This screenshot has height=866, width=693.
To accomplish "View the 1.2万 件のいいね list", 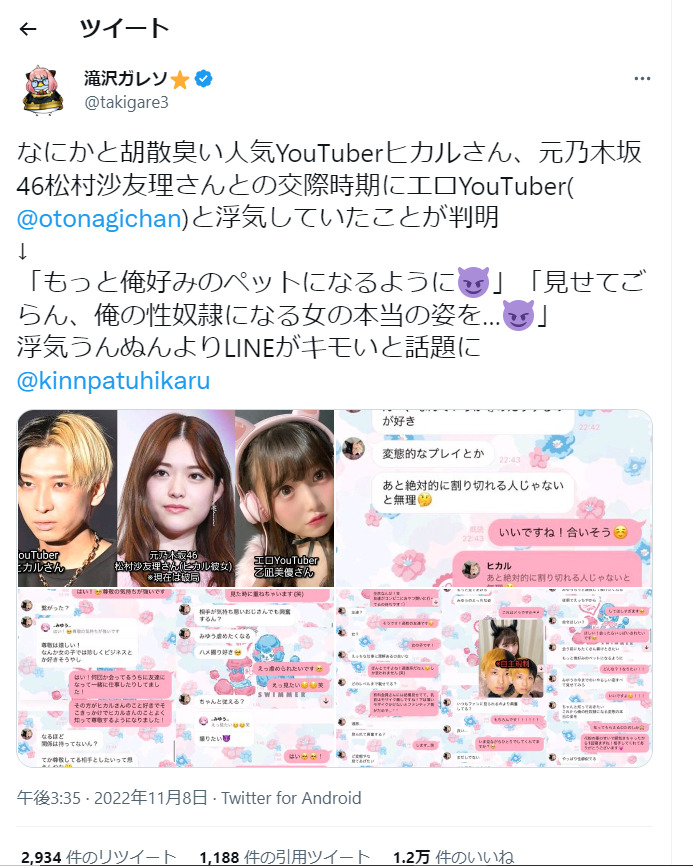I will [x=453, y=857].
